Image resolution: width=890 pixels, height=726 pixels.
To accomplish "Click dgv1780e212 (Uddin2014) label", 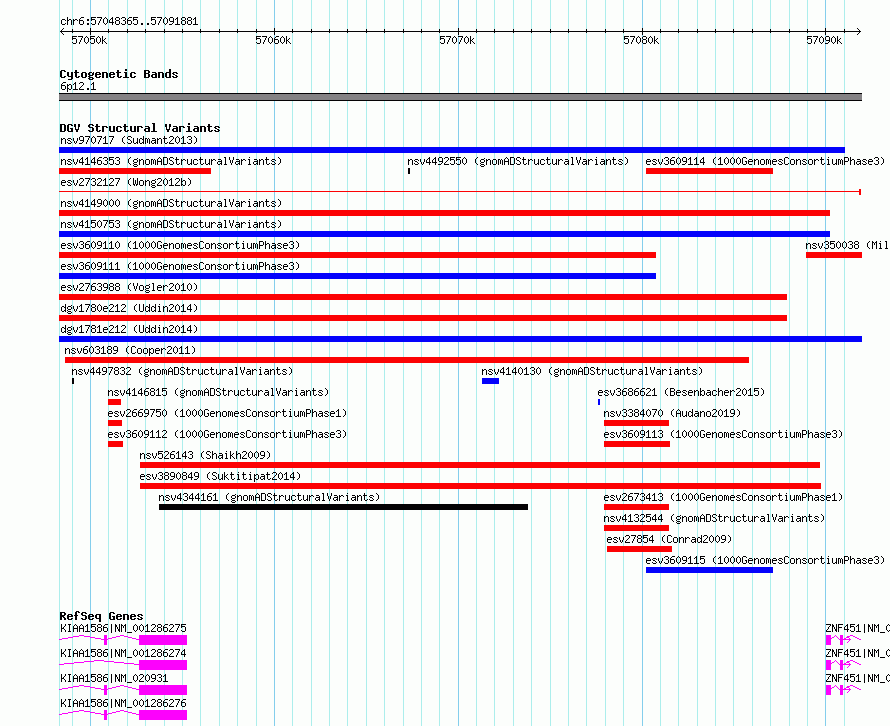I will [129, 308].
